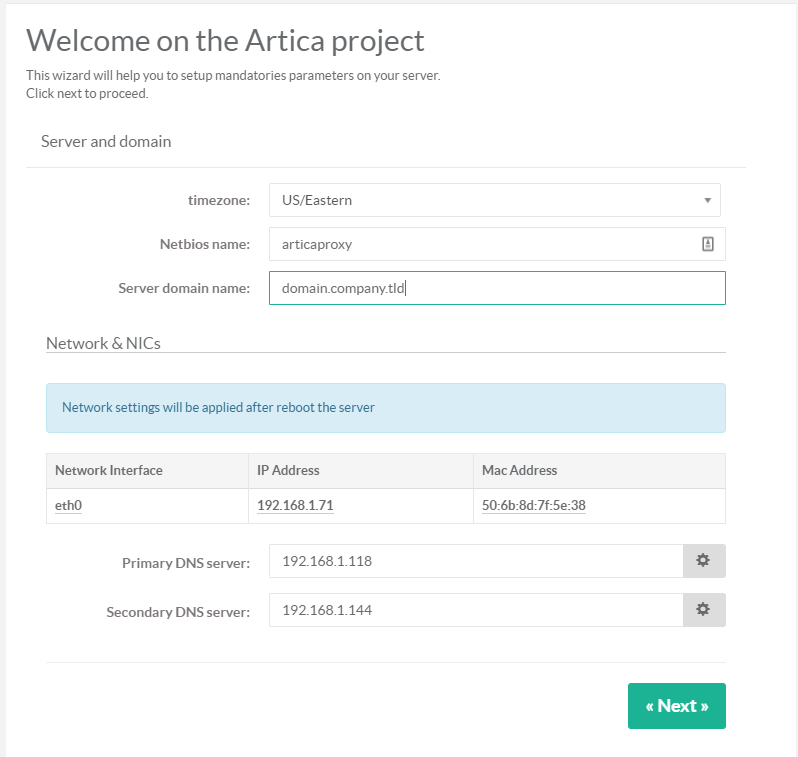The width and height of the screenshot is (798, 757).
Task: Open the eth0 network interface link
Action: [x=68, y=506]
